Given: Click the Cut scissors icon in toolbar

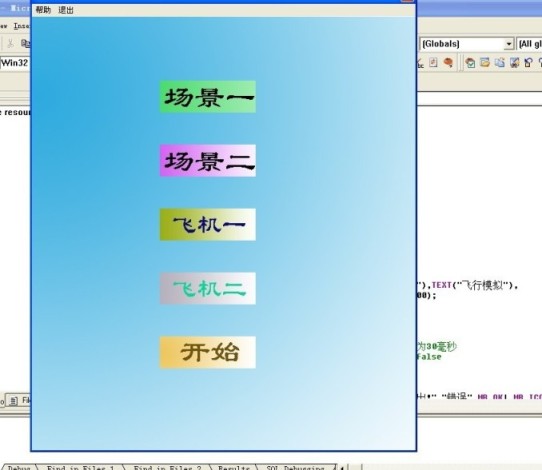Looking at the screenshot, I should point(10,43).
